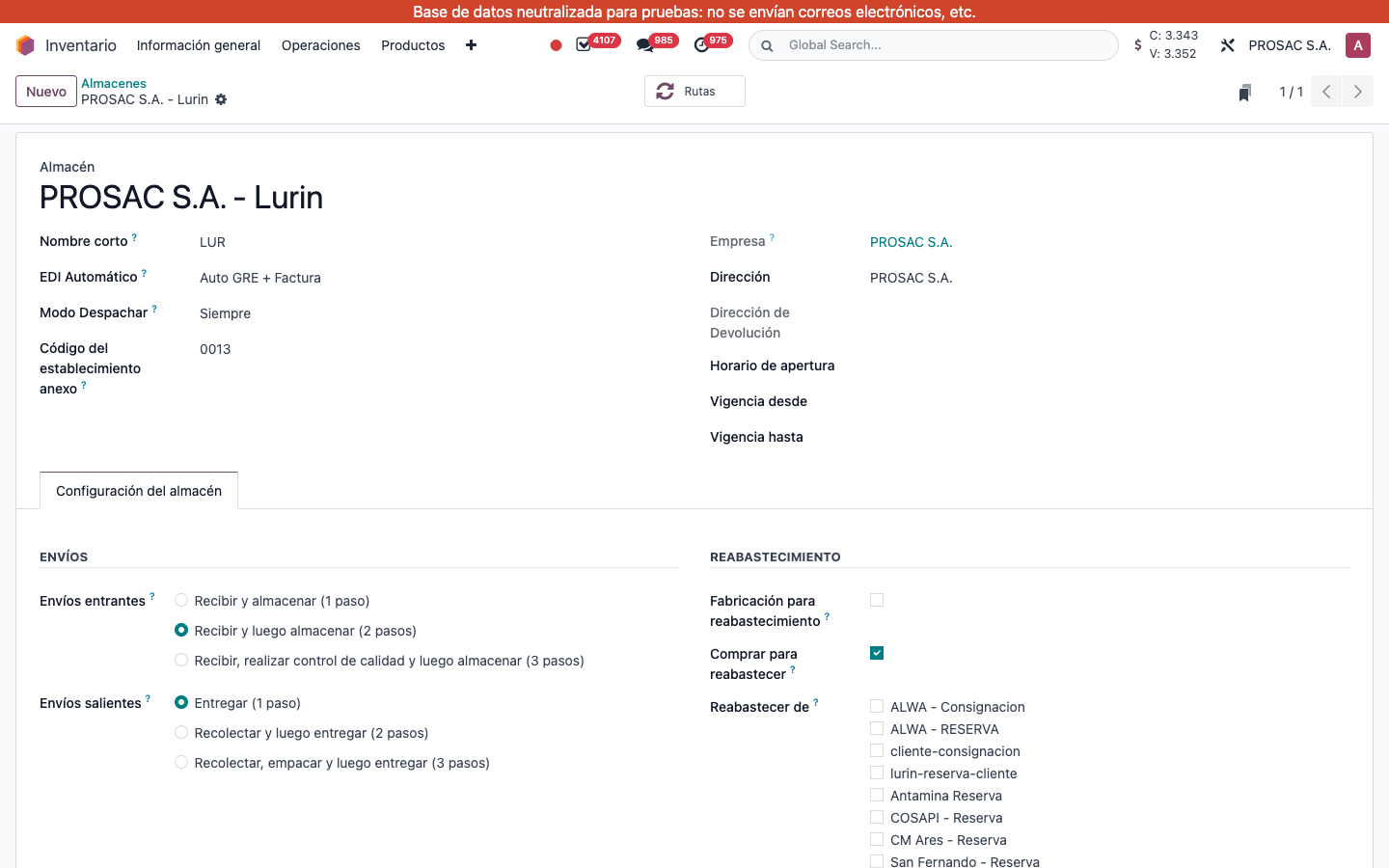Open Productos menu
The height and width of the screenshot is (868, 1389).
[413, 45]
